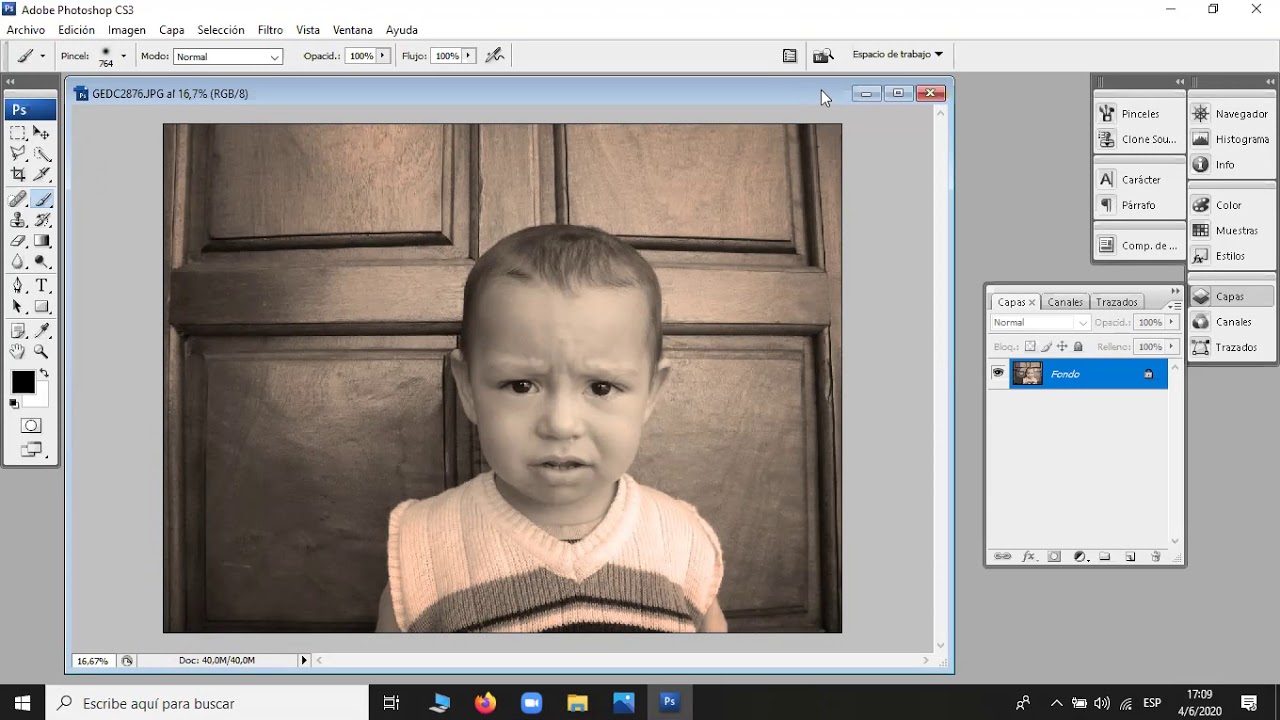Open the Pinceles panel
This screenshot has width=1280, height=720.
click(x=1140, y=114)
